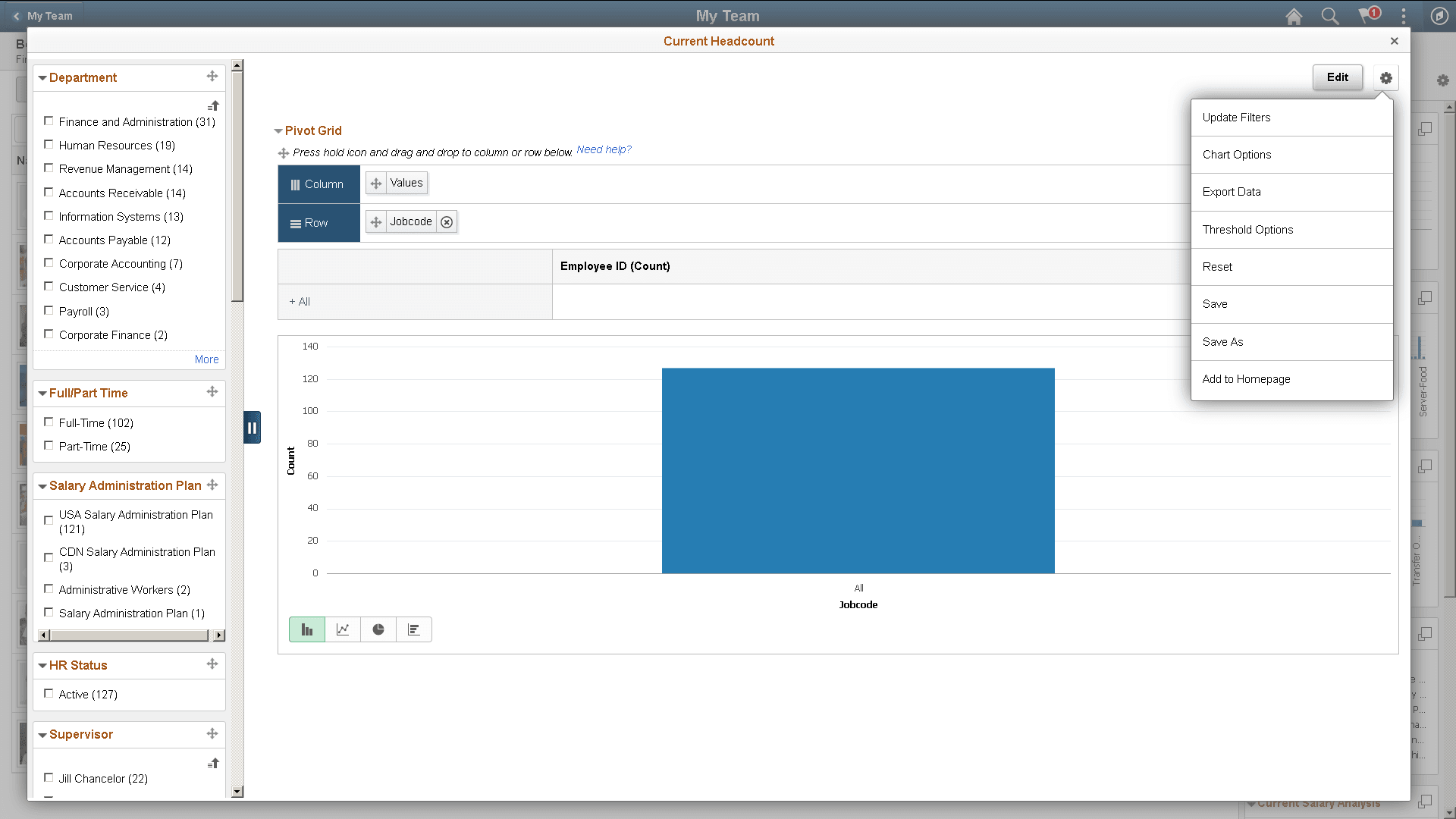Image resolution: width=1456 pixels, height=819 pixels.
Task: Choose Export Data from options menu
Action: click(1232, 192)
